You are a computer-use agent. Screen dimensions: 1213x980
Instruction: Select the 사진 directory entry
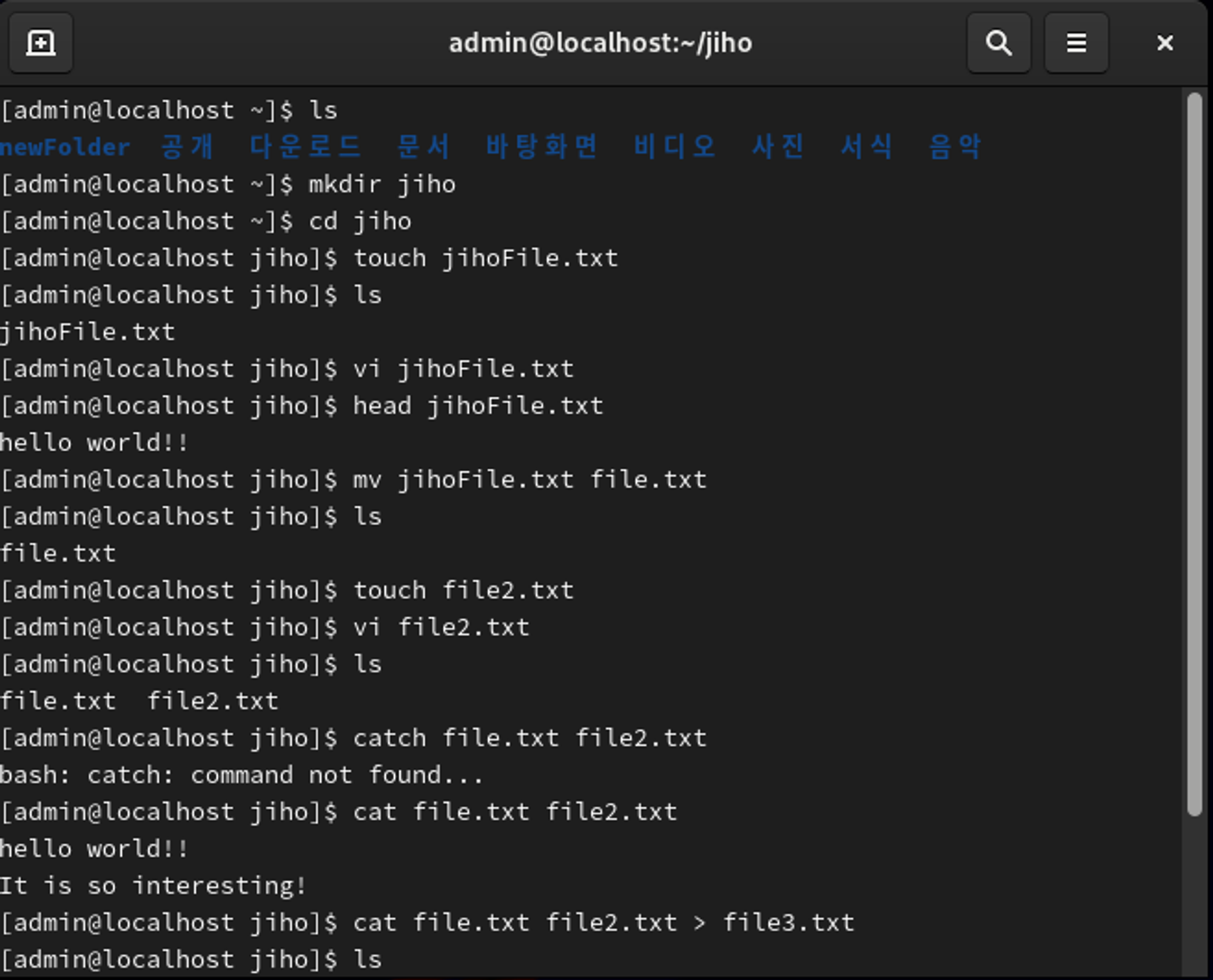pyautogui.click(x=778, y=147)
